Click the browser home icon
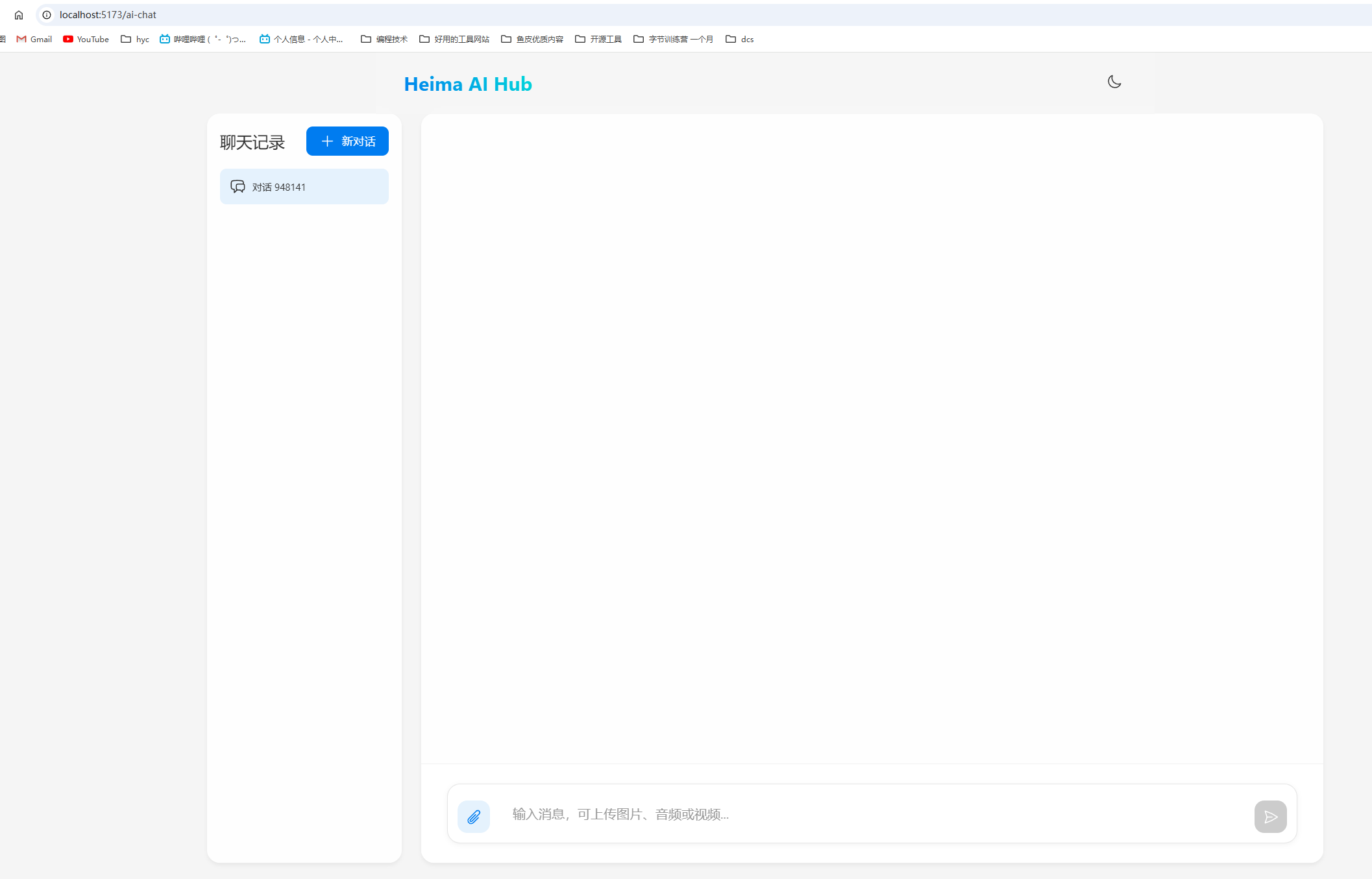 pos(19,15)
